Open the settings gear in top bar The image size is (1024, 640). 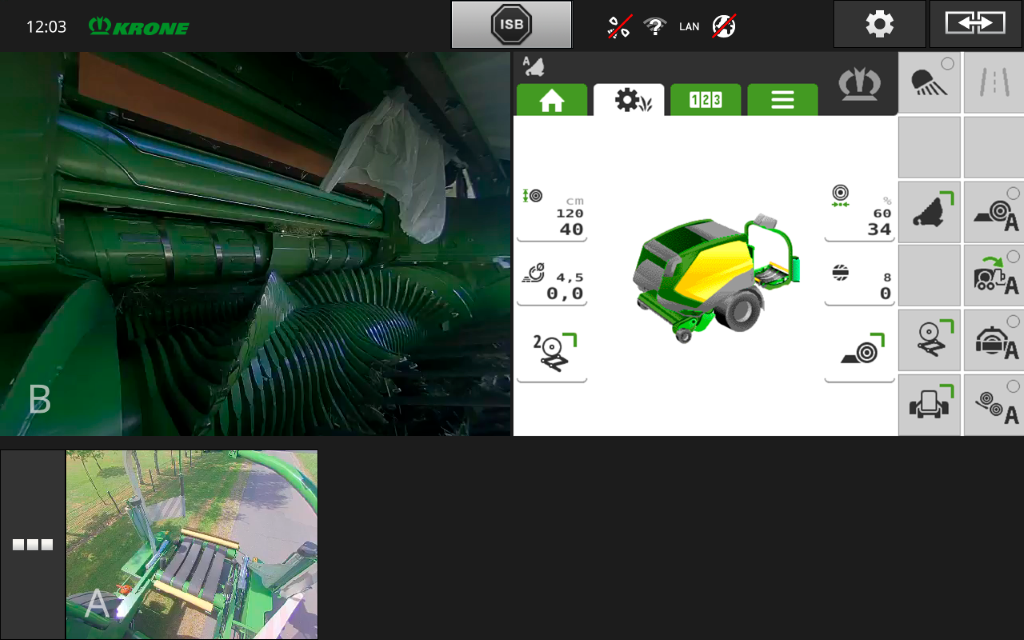pos(879,24)
